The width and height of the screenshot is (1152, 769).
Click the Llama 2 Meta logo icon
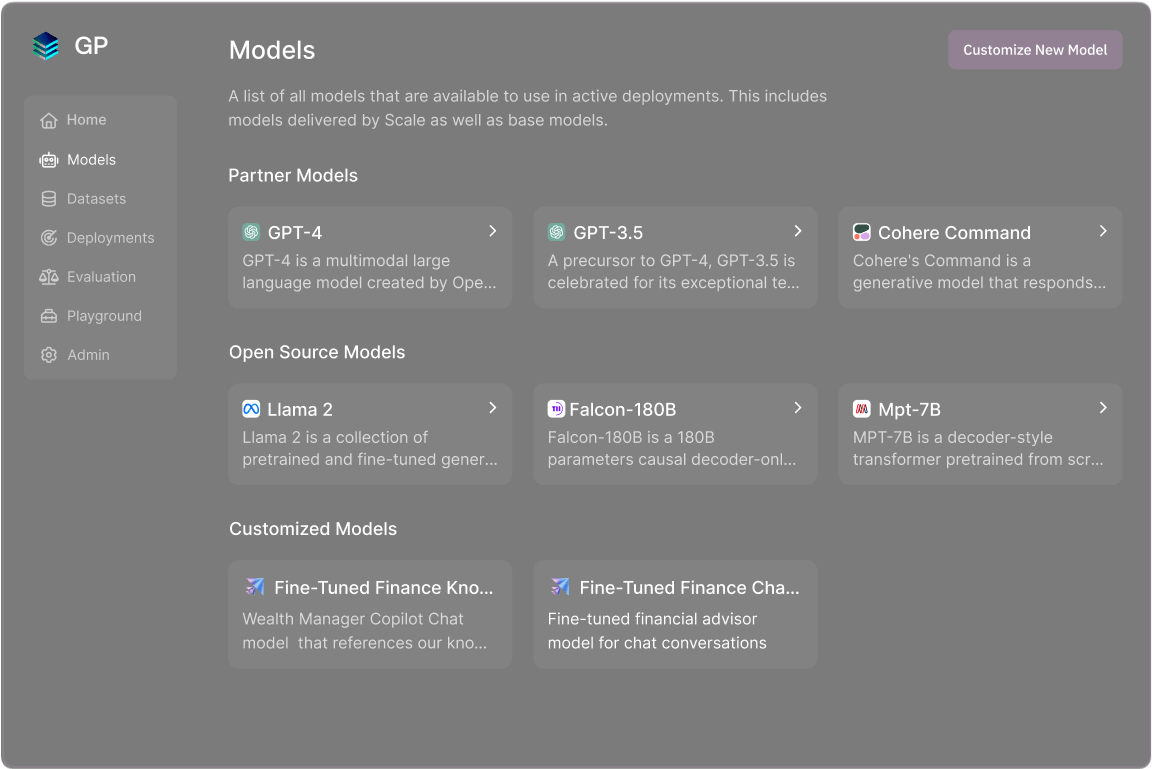(x=251, y=409)
